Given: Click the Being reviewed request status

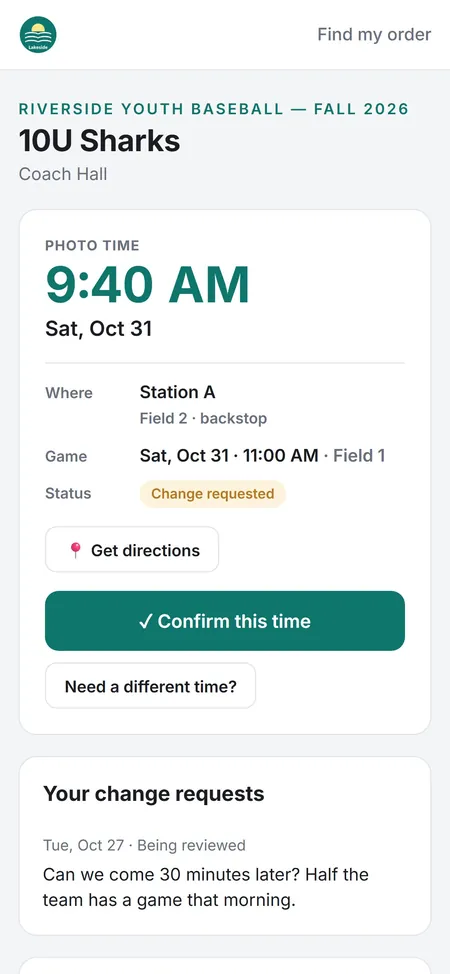Looking at the screenshot, I should pyautogui.click(x=191, y=845).
